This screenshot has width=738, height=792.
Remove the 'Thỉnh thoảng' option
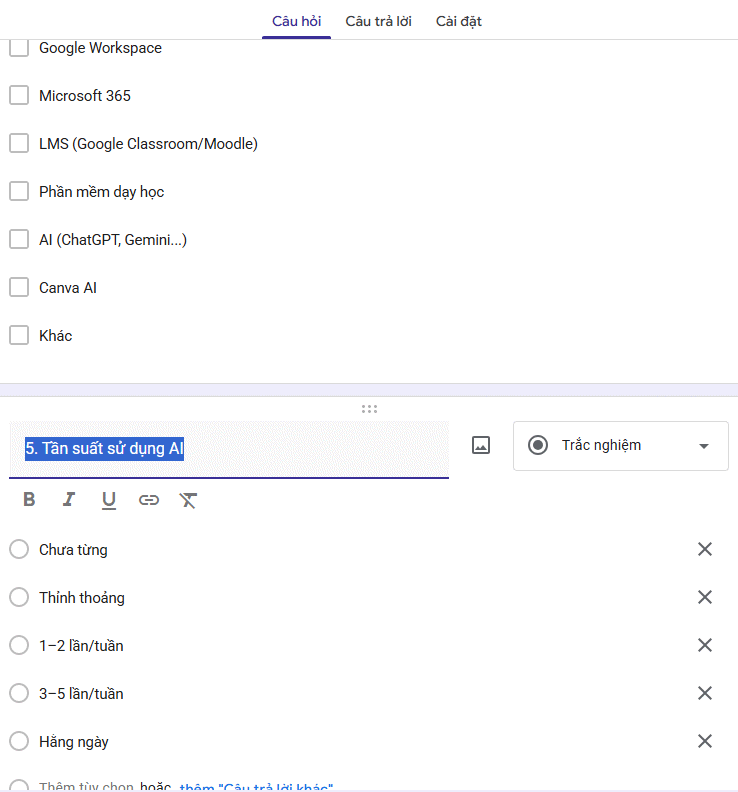(x=705, y=597)
